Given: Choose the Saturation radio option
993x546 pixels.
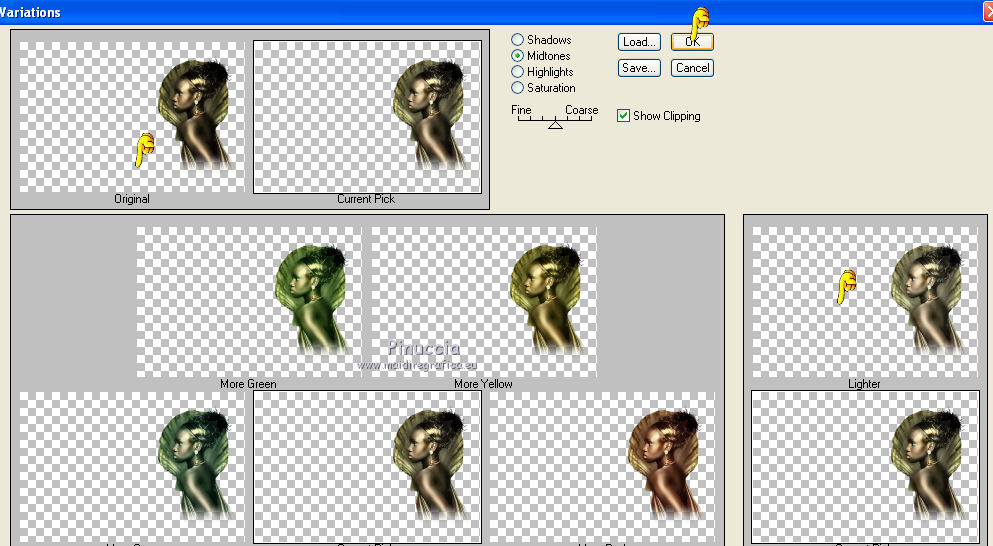Looking at the screenshot, I should 517,87.
